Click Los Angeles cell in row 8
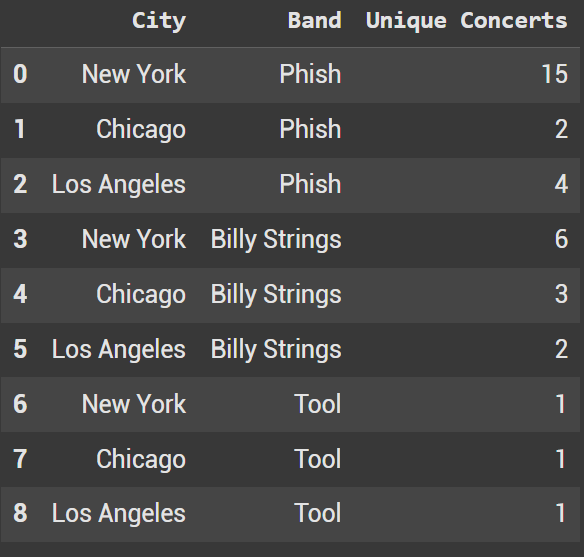 point(119,514)
